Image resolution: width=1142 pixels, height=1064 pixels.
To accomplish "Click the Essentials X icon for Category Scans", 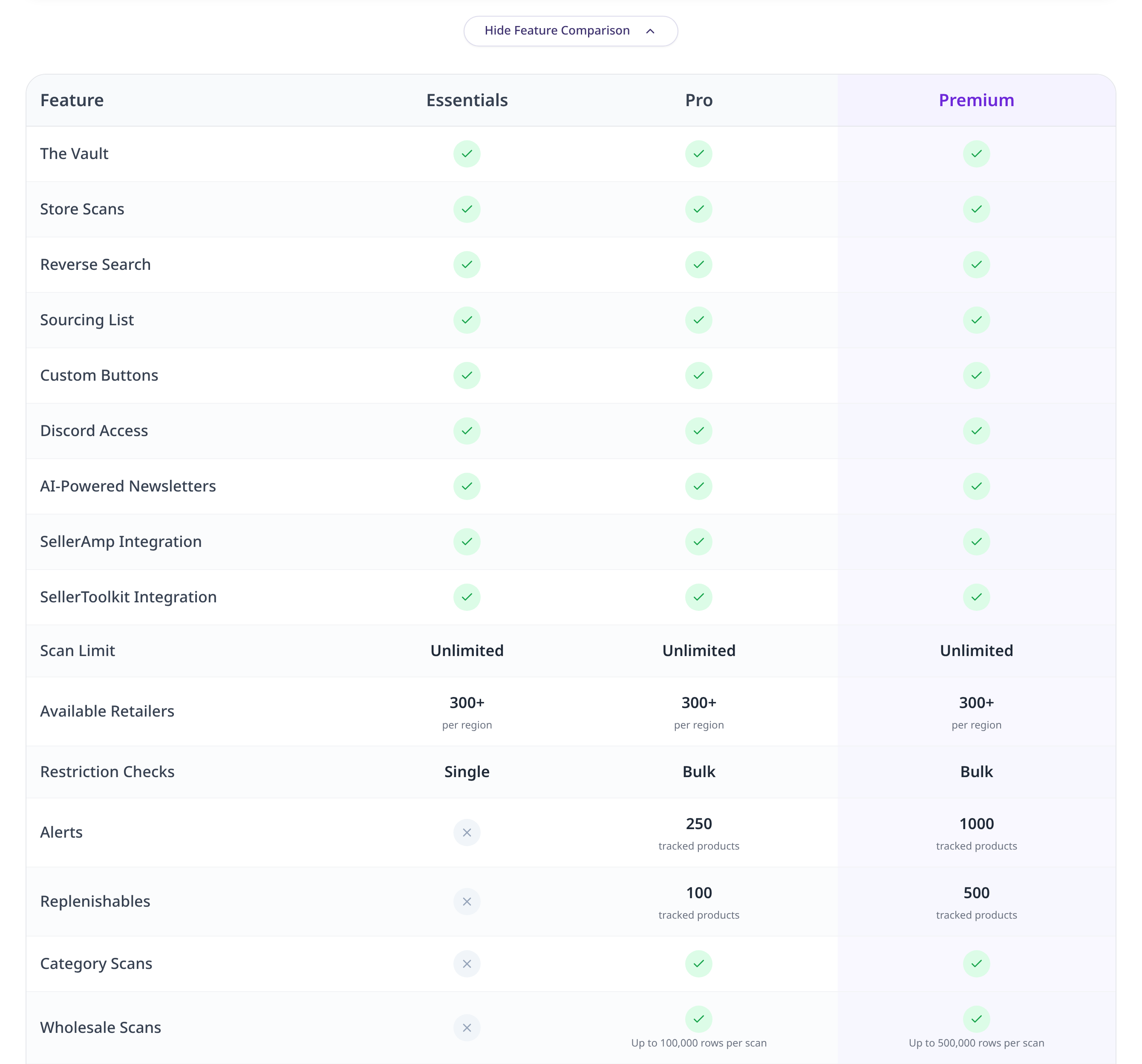I will 467,964.
